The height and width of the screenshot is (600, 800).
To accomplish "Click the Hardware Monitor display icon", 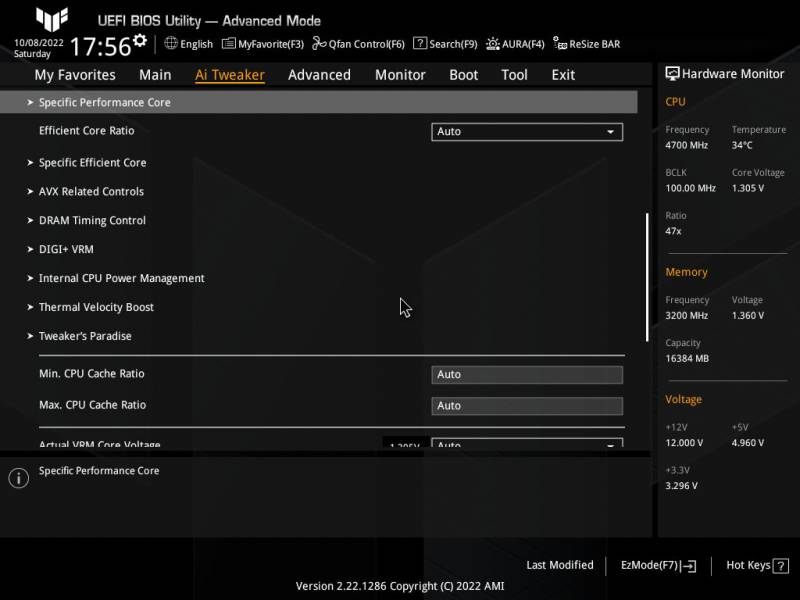I will pos(672,74).
